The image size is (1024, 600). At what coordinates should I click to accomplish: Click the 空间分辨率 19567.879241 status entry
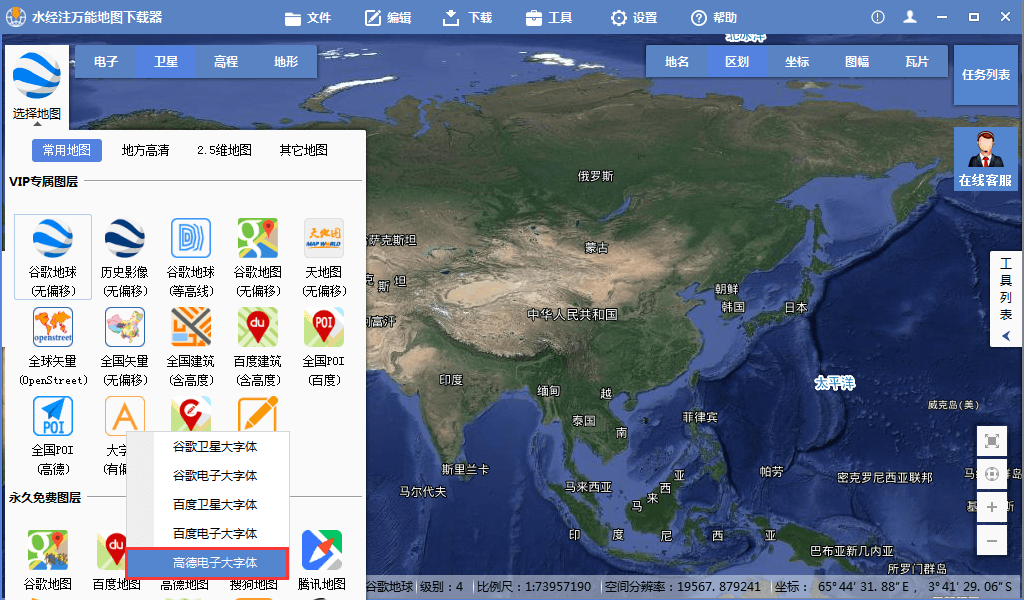coord(682,587)
